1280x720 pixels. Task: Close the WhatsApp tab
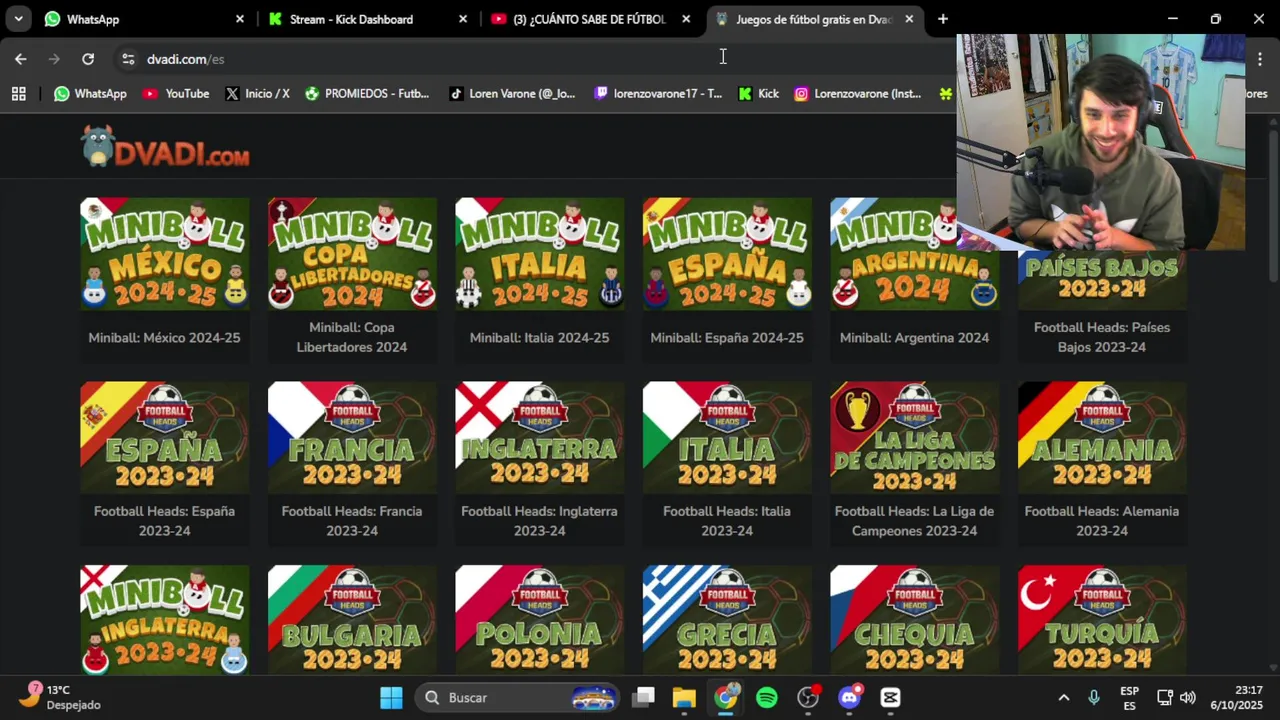[240, 19]
